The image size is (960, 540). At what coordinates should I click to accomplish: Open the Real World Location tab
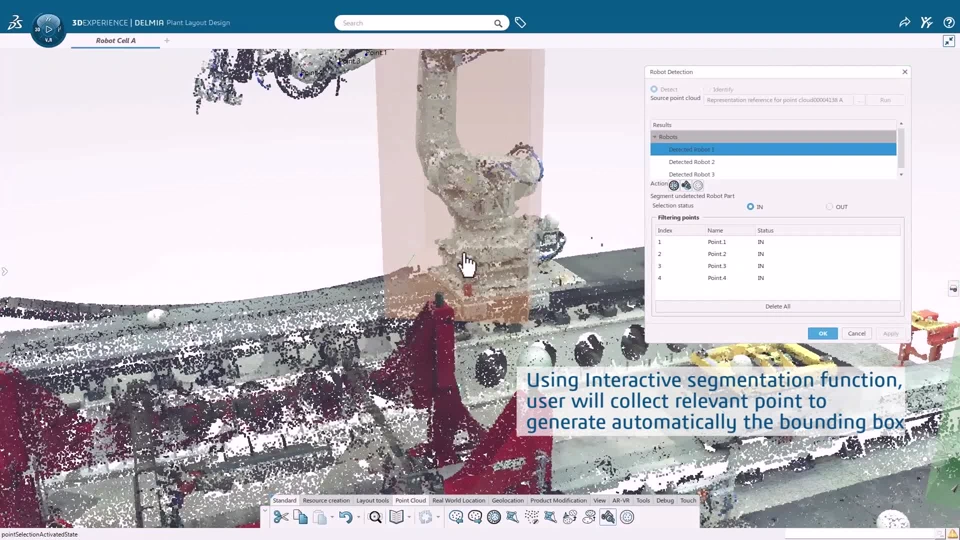click(458, 500)
